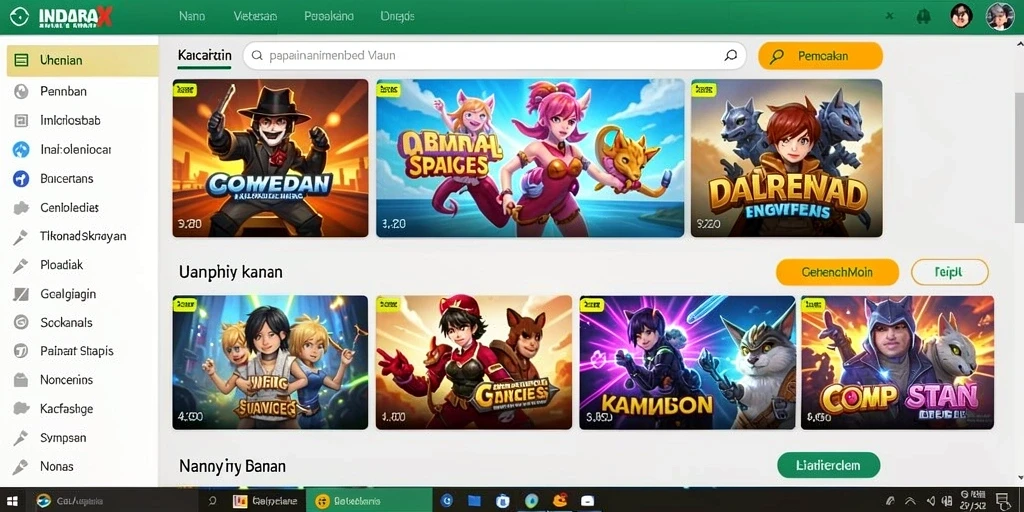This screenshot has height=512, width=1024.
Task: Click the magnifier icon inside search bar
Action: tap(731, 56)
